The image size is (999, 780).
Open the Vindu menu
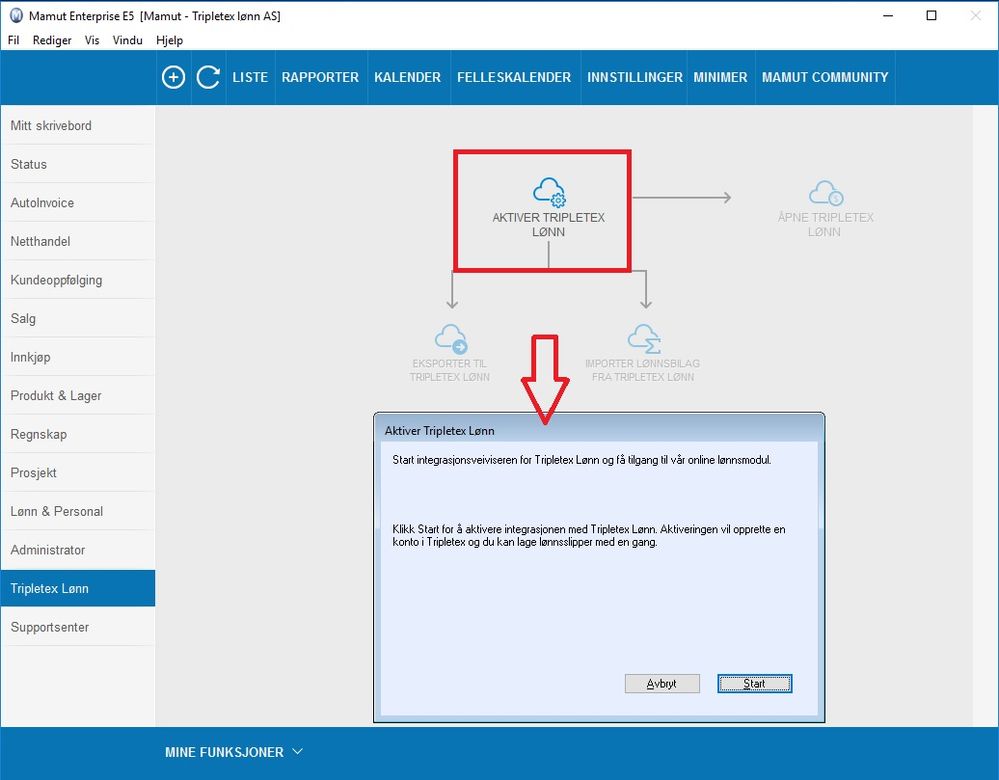point(127,40)
